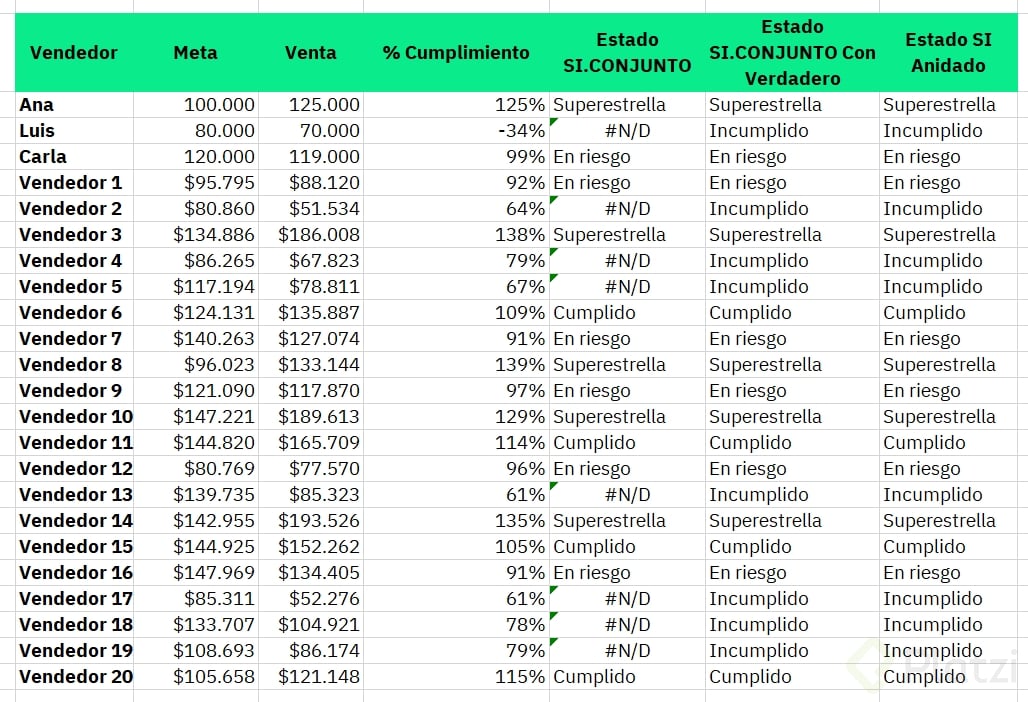Select Carla's venta value 119.000

[x=311, y=157]
